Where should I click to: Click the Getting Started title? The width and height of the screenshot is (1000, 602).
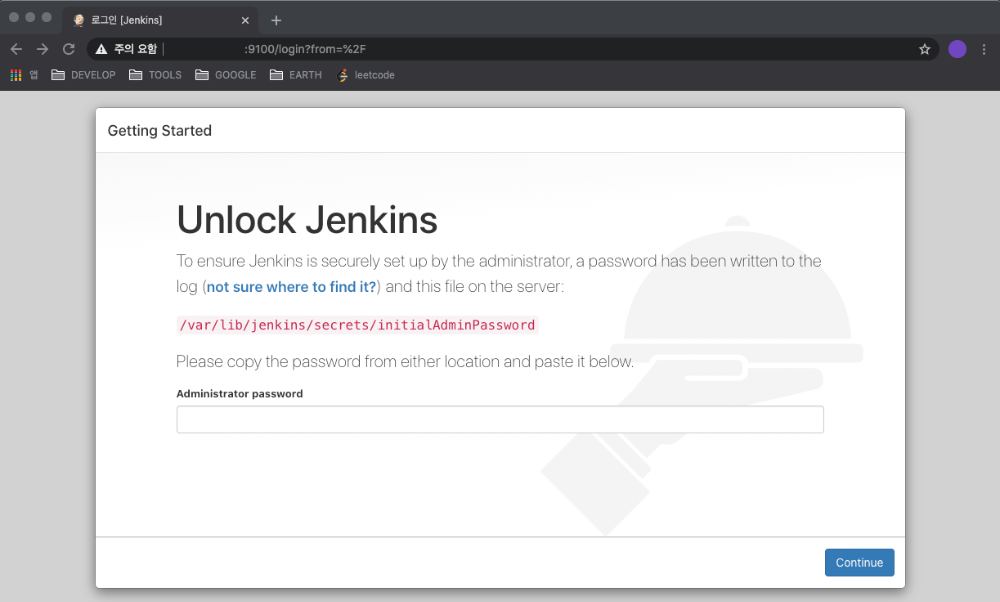point(159,131)
